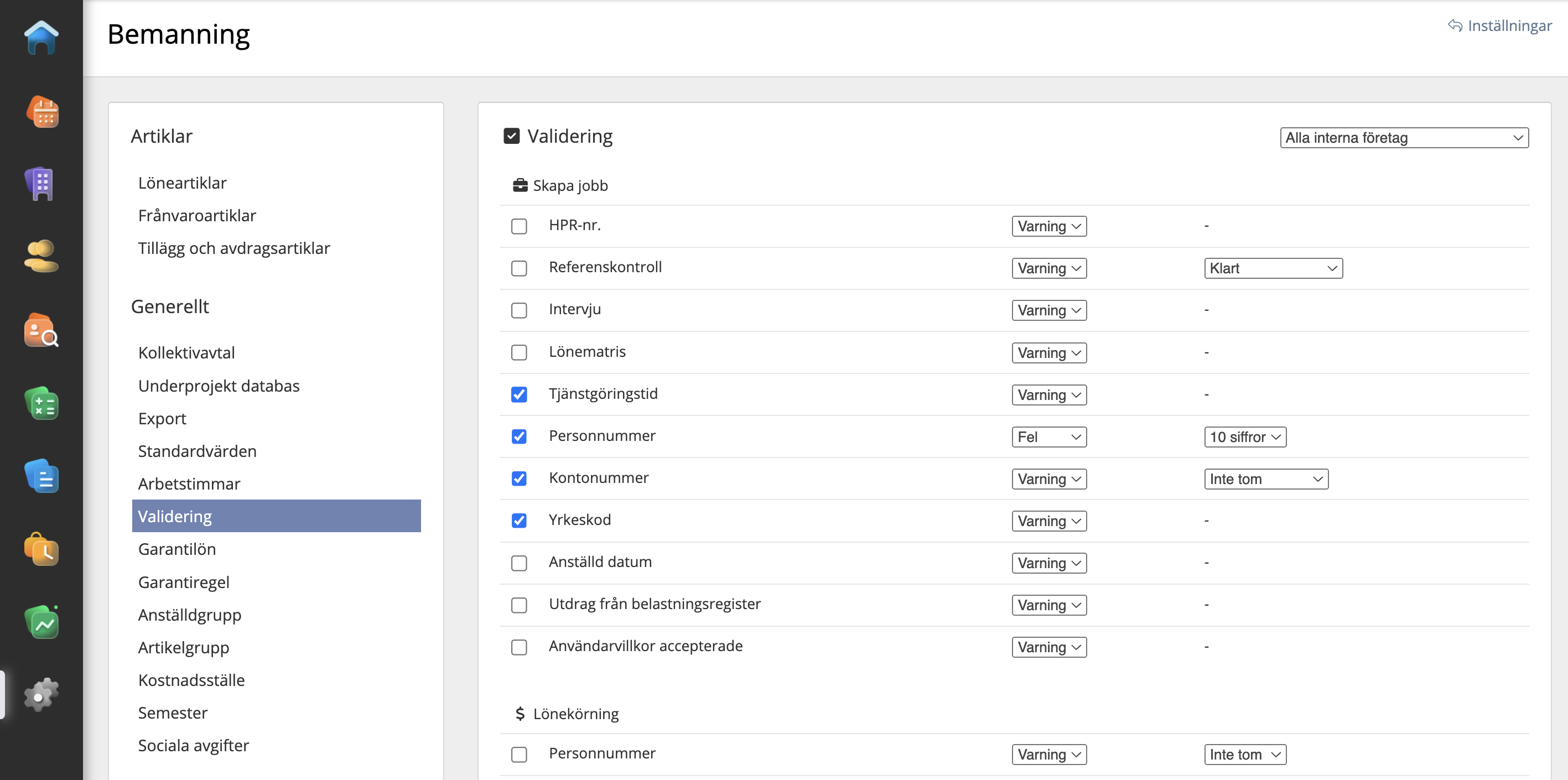This screenshot has width=1568, height=780.
Task: Click the blue document icon
Action: tap(41, 476)
